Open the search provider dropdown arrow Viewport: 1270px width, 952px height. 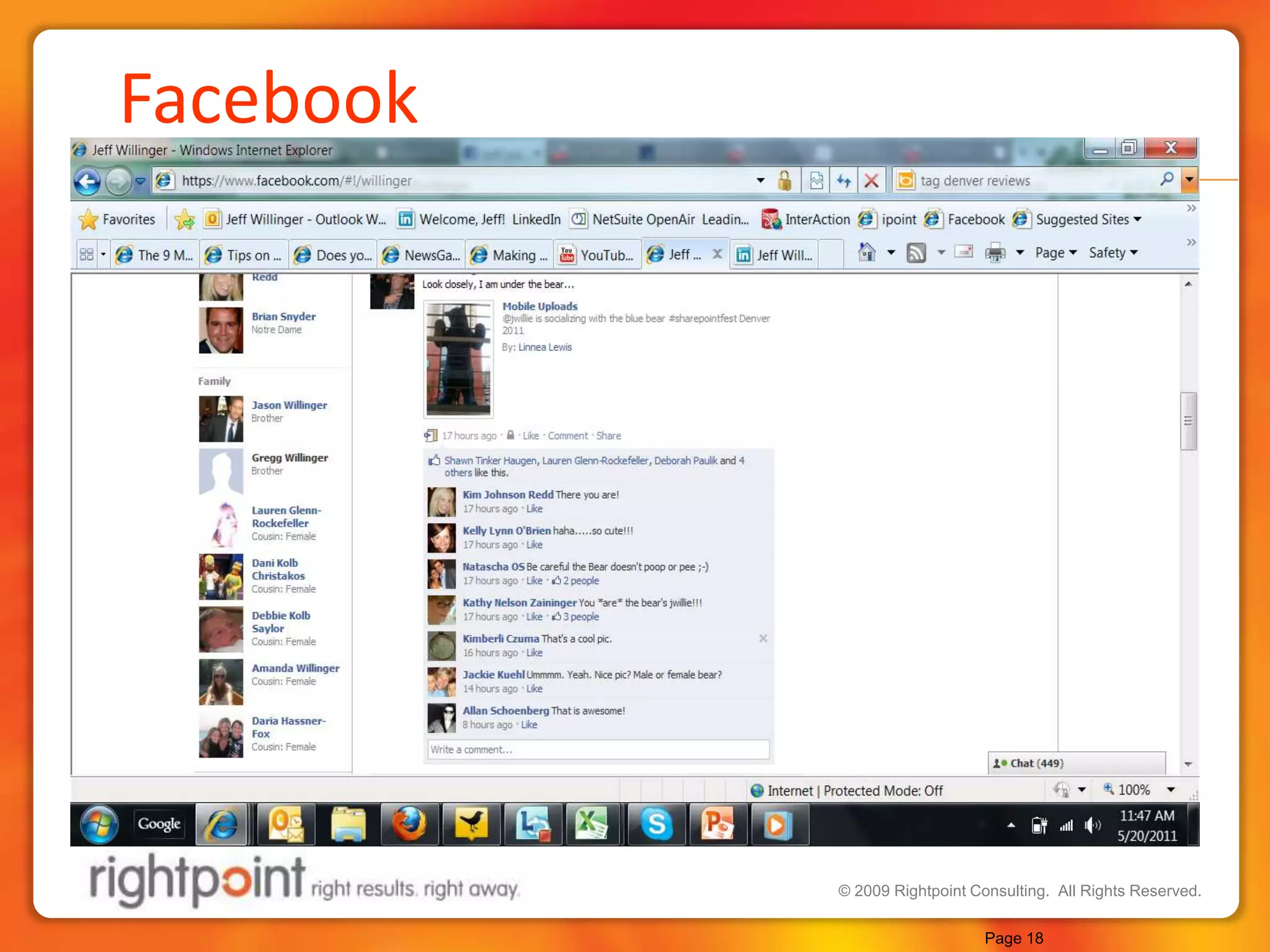click(1189, 180)
